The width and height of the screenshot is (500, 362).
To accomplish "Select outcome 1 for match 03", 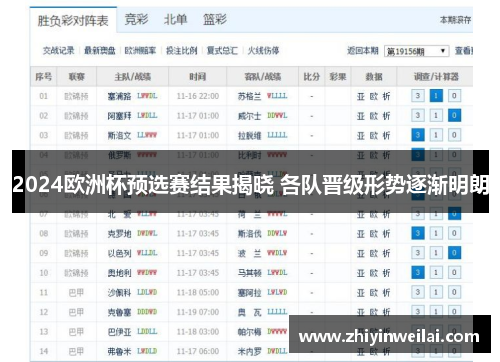I will [436, 135].
